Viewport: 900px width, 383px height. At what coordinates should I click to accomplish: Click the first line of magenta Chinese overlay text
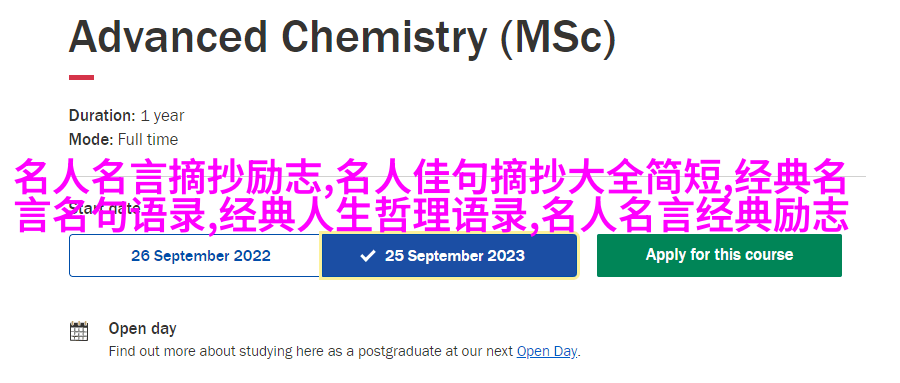click(430, 179)
